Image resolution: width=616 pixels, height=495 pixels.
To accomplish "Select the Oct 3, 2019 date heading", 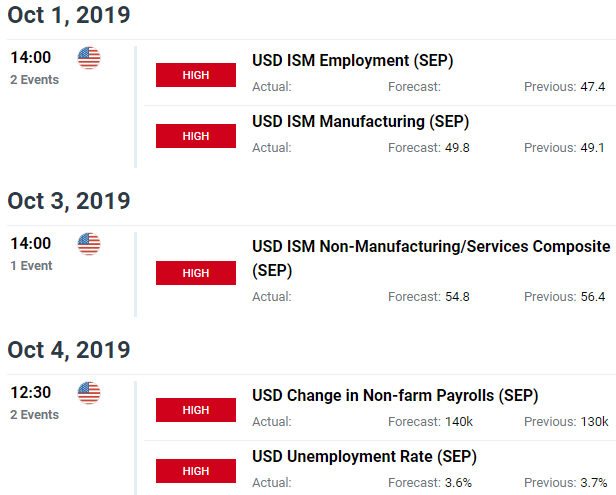I will click(69, 201).
